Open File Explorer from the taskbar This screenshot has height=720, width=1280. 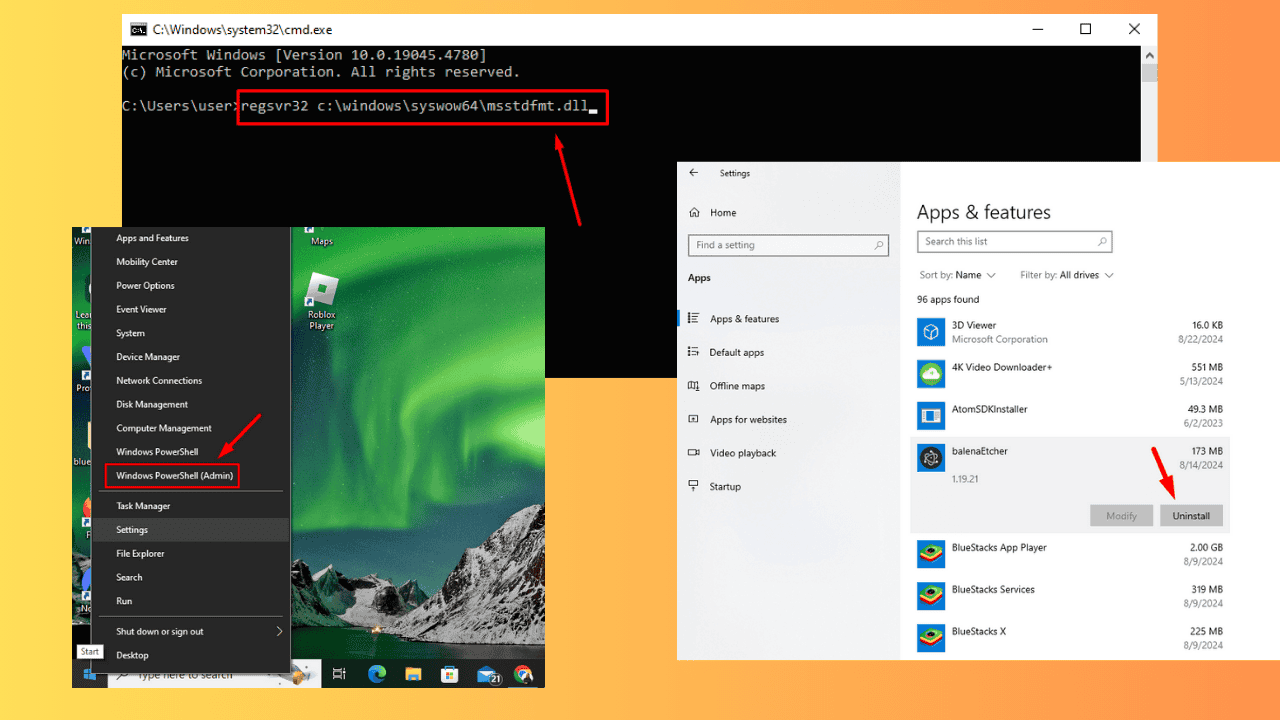pyautogui.click(x=413, y=674)
